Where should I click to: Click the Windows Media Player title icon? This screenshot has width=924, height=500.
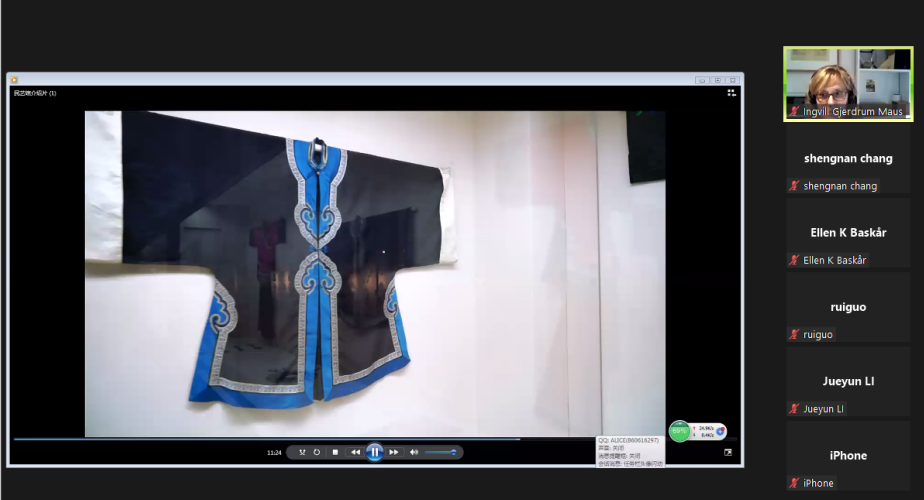pyautogui.click(x=14, y=80)
